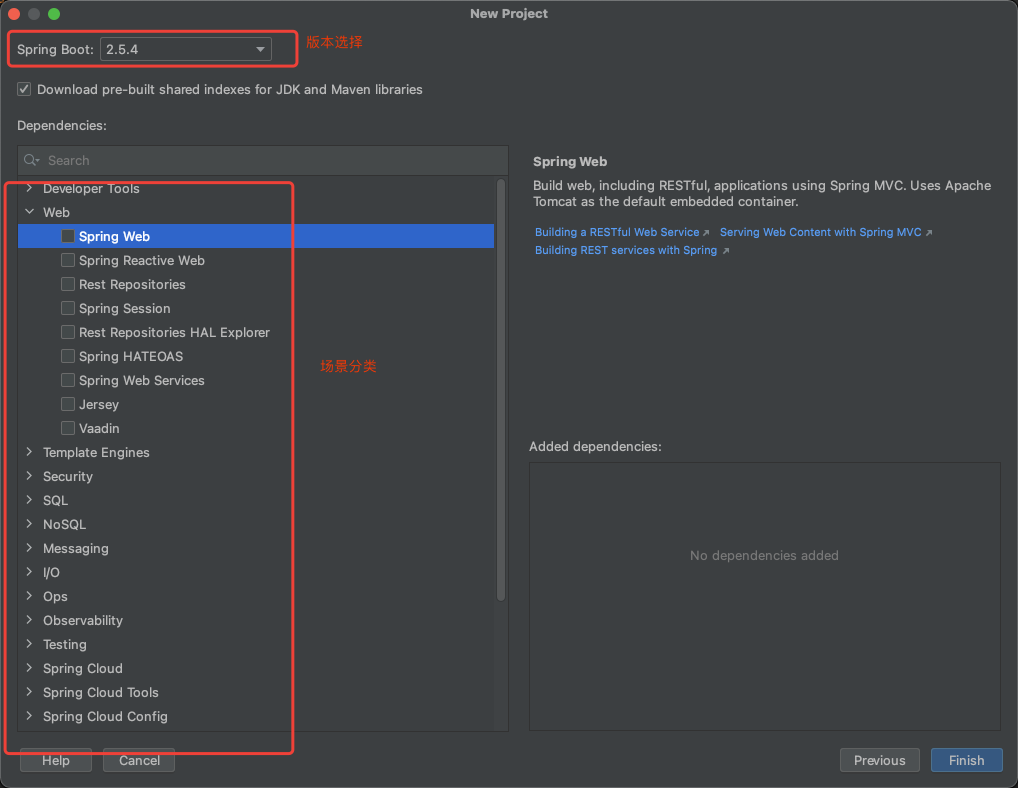Check the Spring Session checkbox

point(68,308)
